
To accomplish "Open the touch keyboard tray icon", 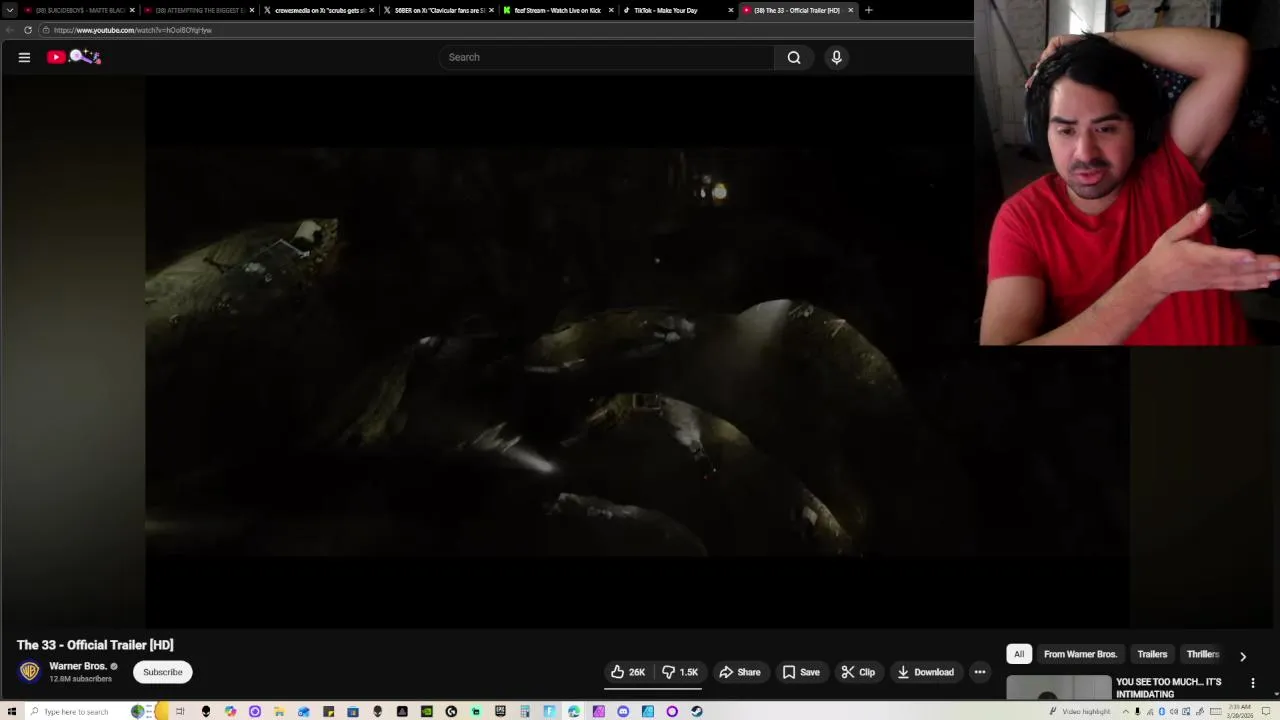I will (x=1216, y=711).
